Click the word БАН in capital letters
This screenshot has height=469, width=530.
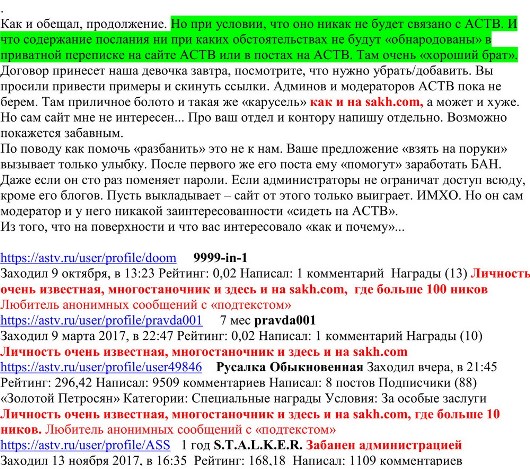485,165
